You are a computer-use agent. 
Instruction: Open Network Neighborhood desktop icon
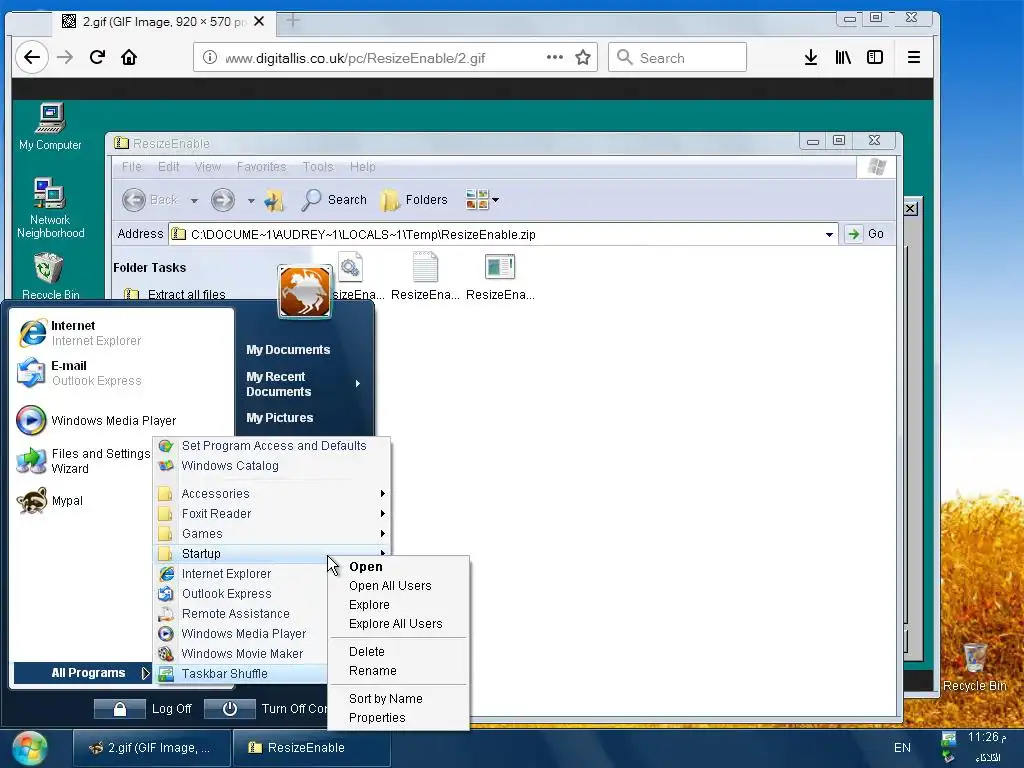pos(50,208)
